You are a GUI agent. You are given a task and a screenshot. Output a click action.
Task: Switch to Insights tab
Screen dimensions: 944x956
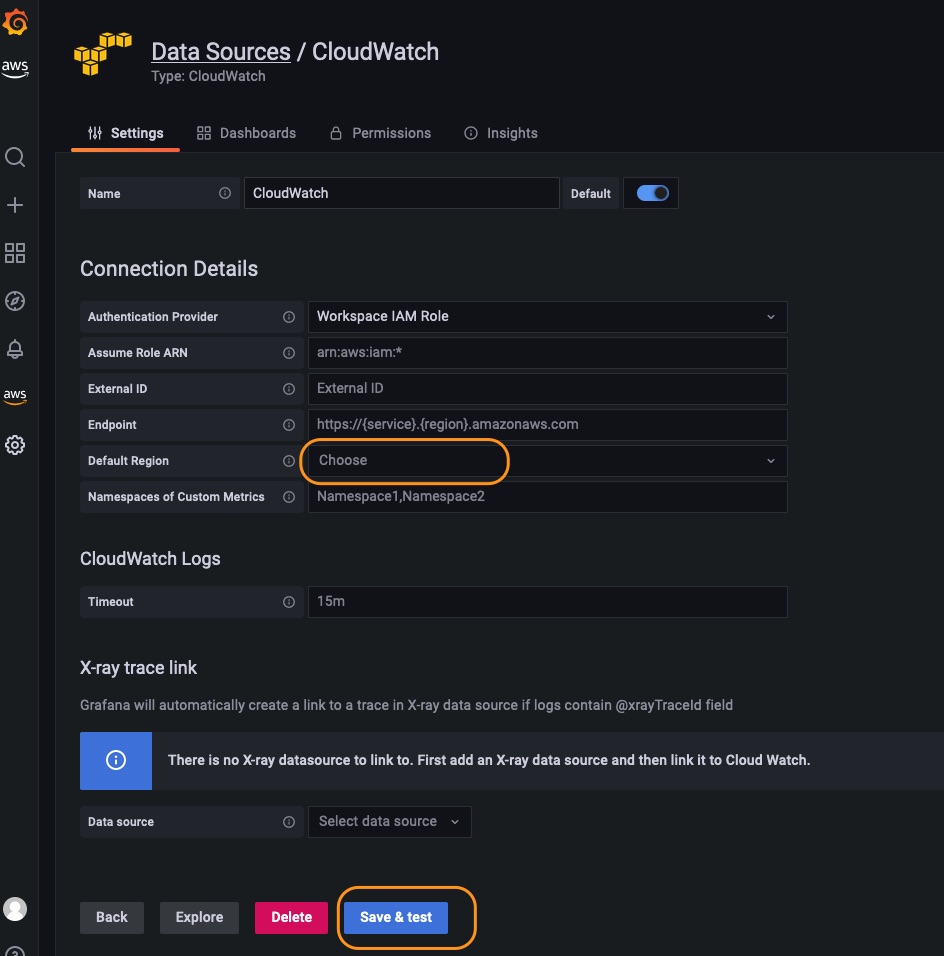pyautogui.click(x=501, y=134)
